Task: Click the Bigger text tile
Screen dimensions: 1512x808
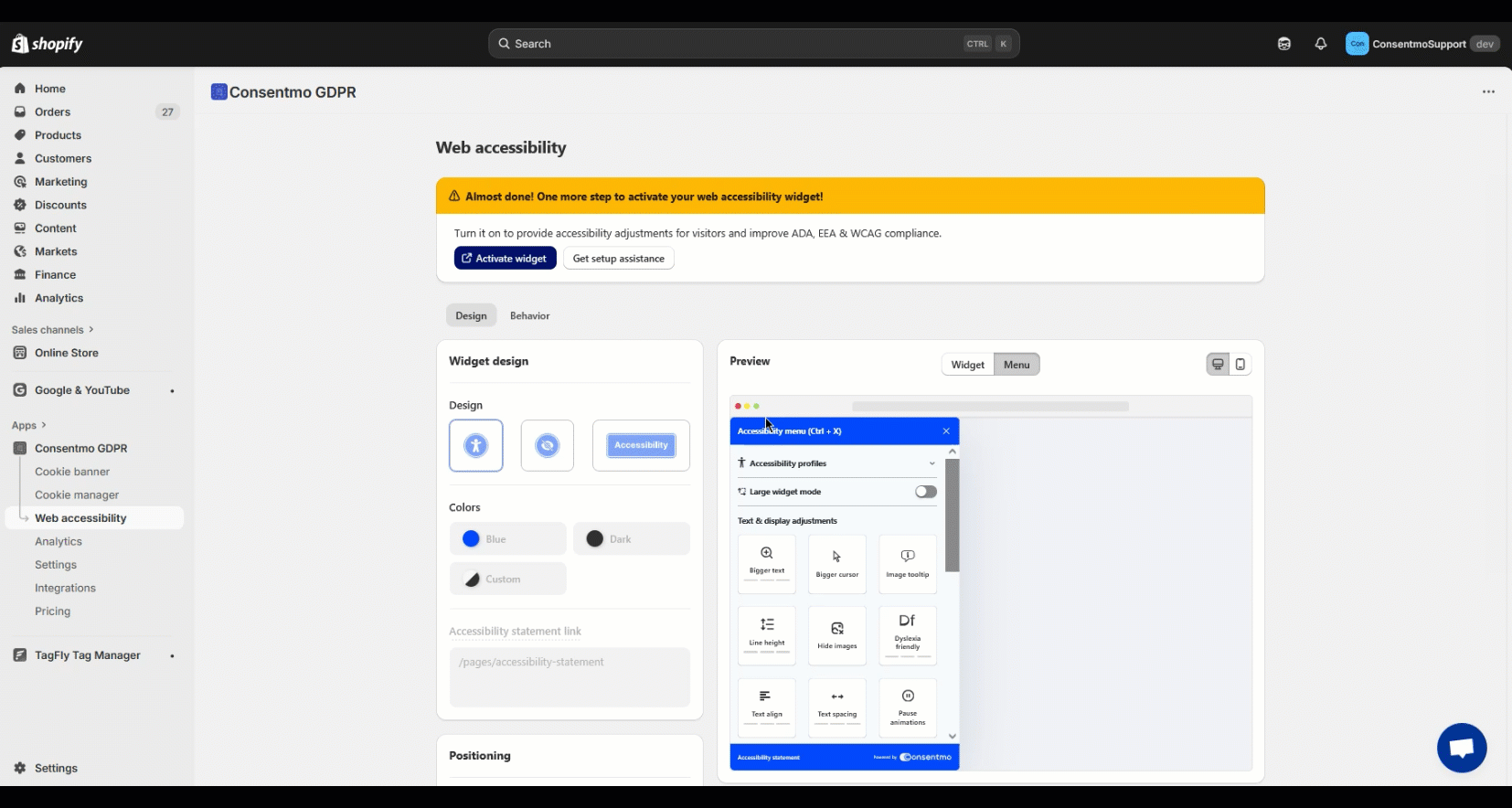Action: (x=766, y=564)
